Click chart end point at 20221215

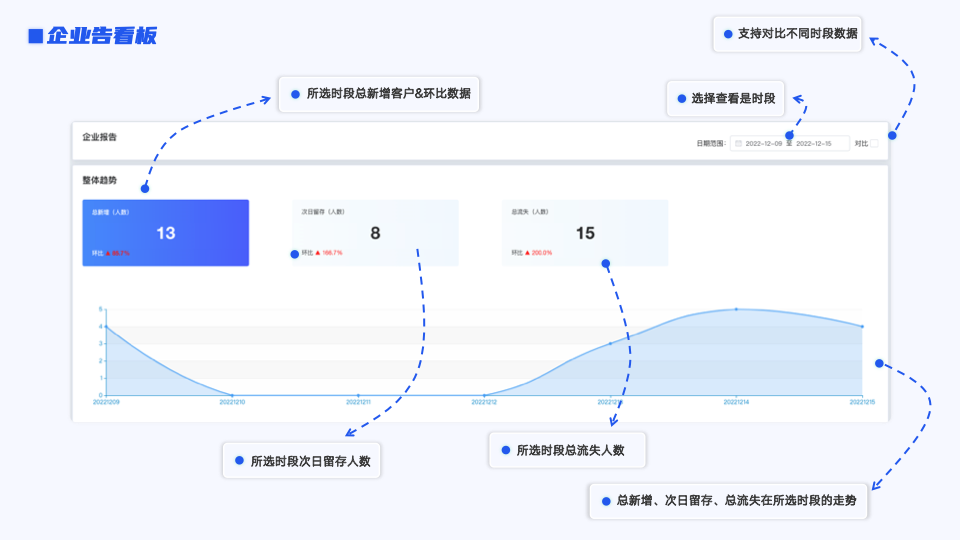(862, 326)
